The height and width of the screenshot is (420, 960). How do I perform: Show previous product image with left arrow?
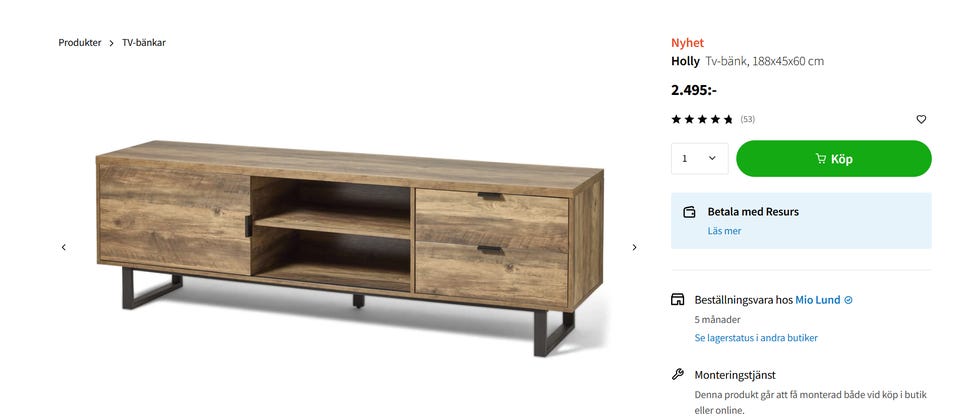(x=64, y=247)
